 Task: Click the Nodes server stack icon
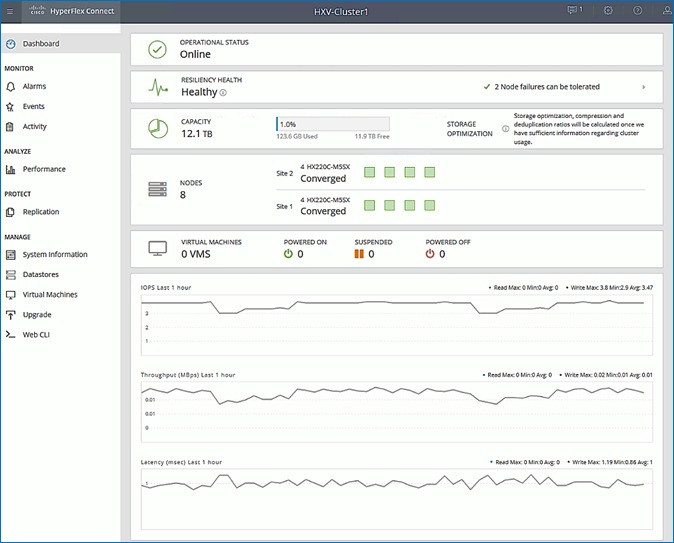point(157,189)
